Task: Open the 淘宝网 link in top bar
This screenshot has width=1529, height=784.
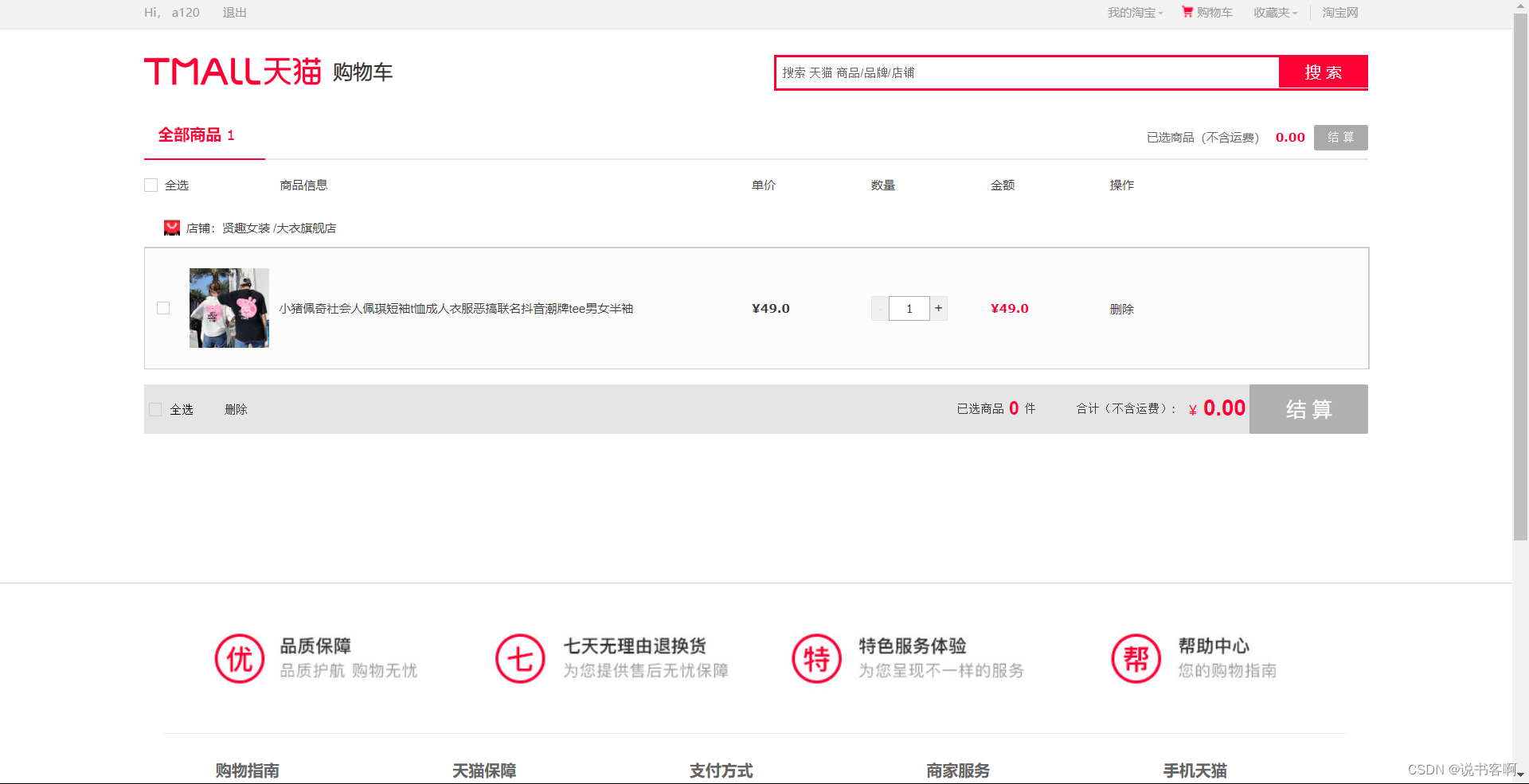Action: pyautogui.click(x=1340, y=13)
